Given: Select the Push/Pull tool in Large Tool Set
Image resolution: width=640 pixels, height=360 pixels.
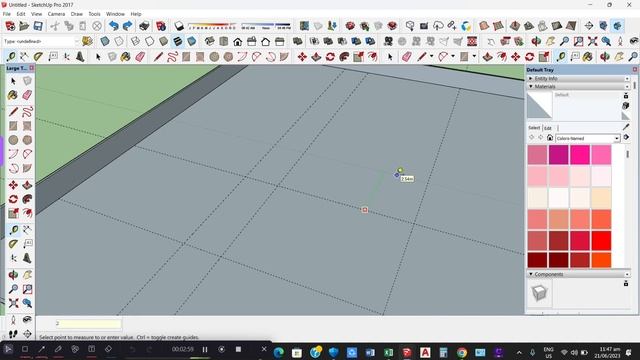Looking at the screenshot, I should coord(27,185).
